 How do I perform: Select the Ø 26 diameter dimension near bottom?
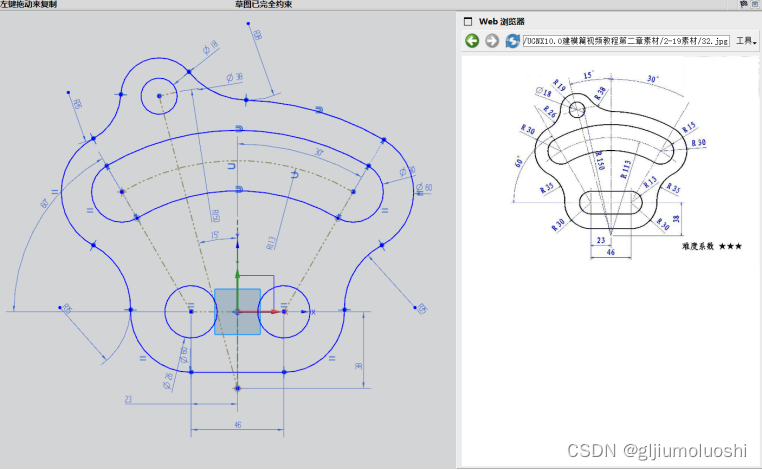[168, 382]
